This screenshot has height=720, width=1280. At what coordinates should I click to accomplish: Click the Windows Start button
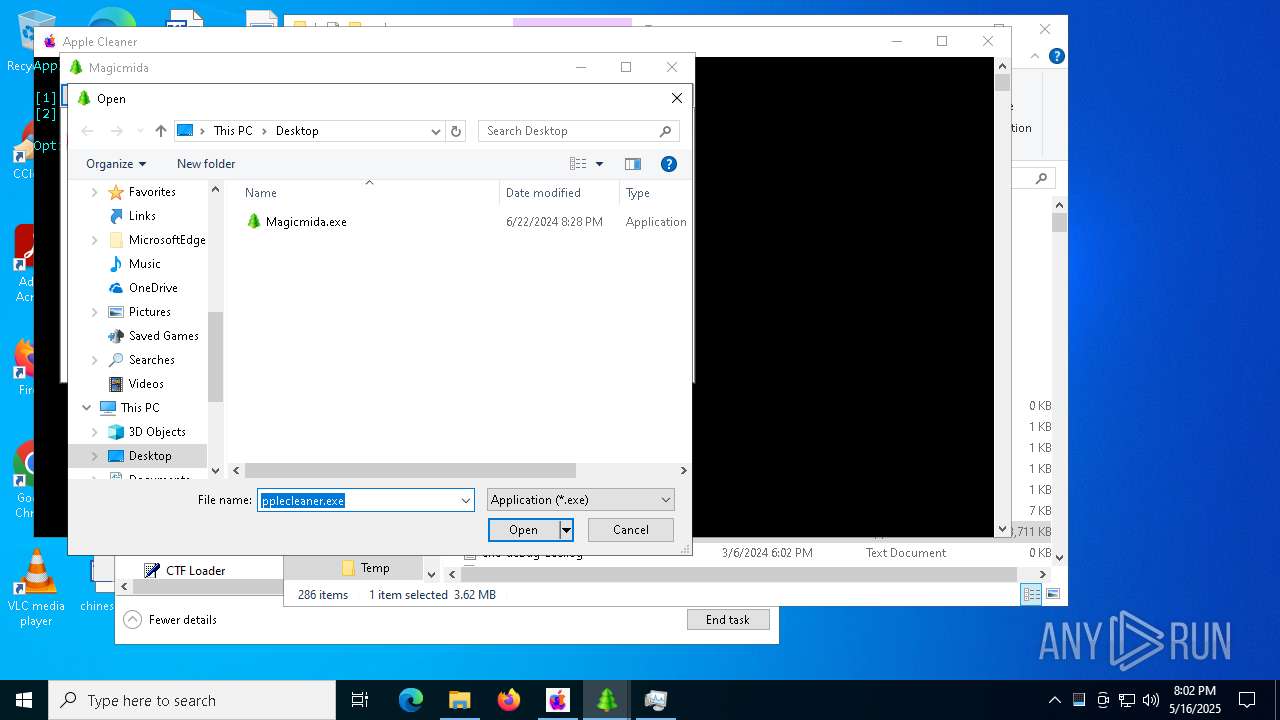(24, 700)
